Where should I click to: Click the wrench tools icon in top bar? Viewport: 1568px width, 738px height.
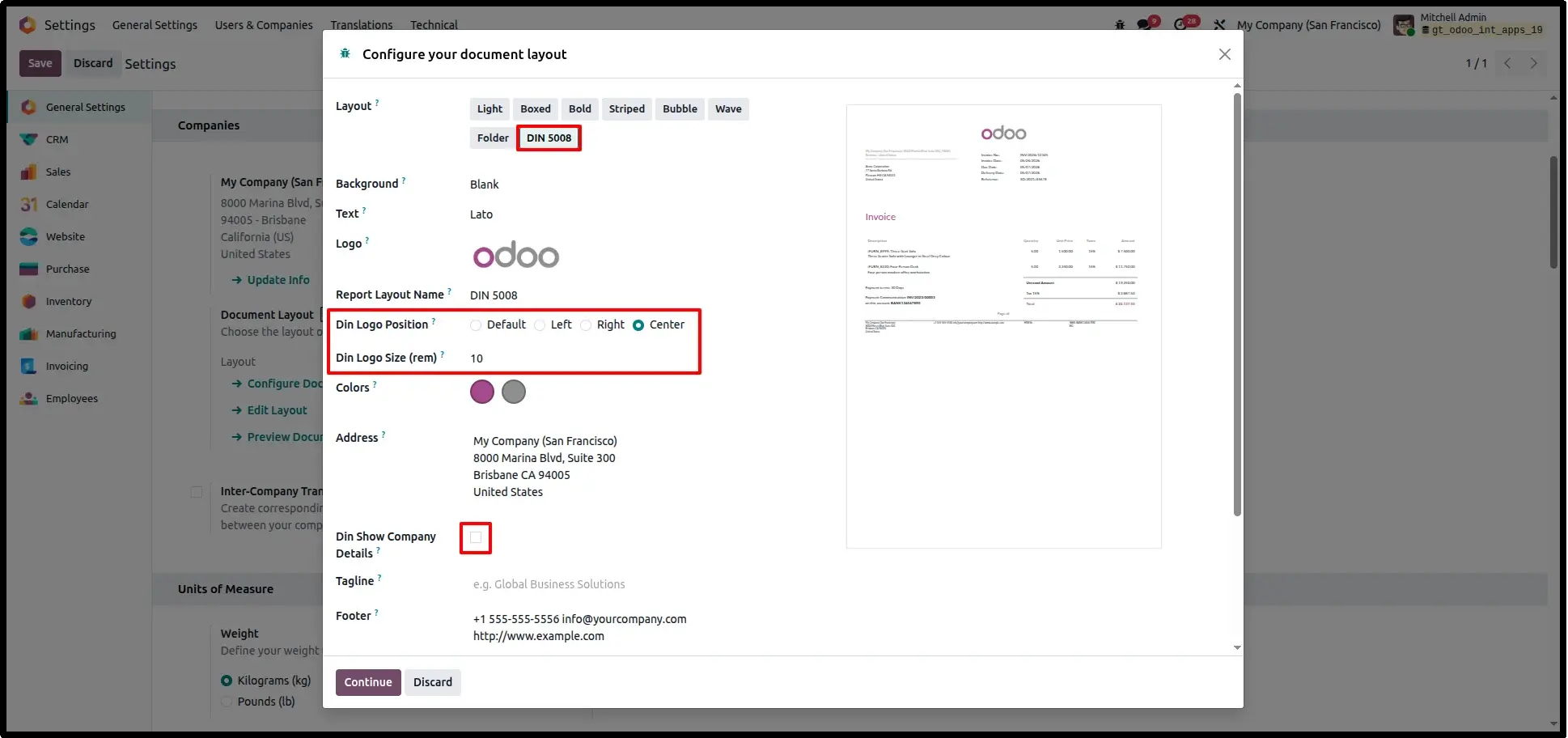pos(1219,25)
